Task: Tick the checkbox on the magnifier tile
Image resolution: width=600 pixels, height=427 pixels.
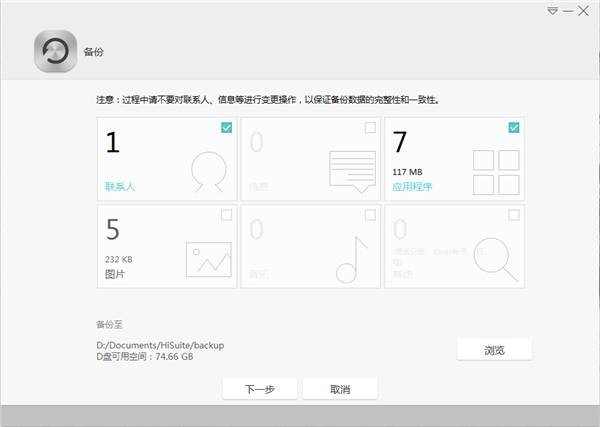Action: coord(513,214)
